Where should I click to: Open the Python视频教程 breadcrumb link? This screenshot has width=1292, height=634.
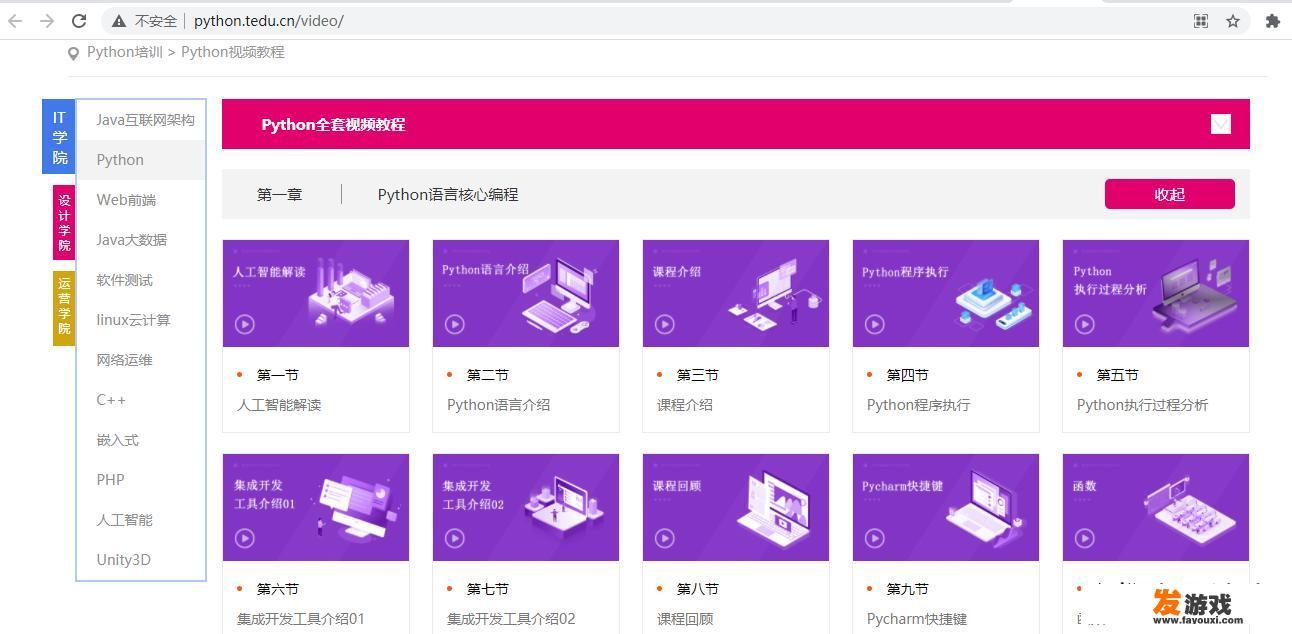click(x=233, y=52)
